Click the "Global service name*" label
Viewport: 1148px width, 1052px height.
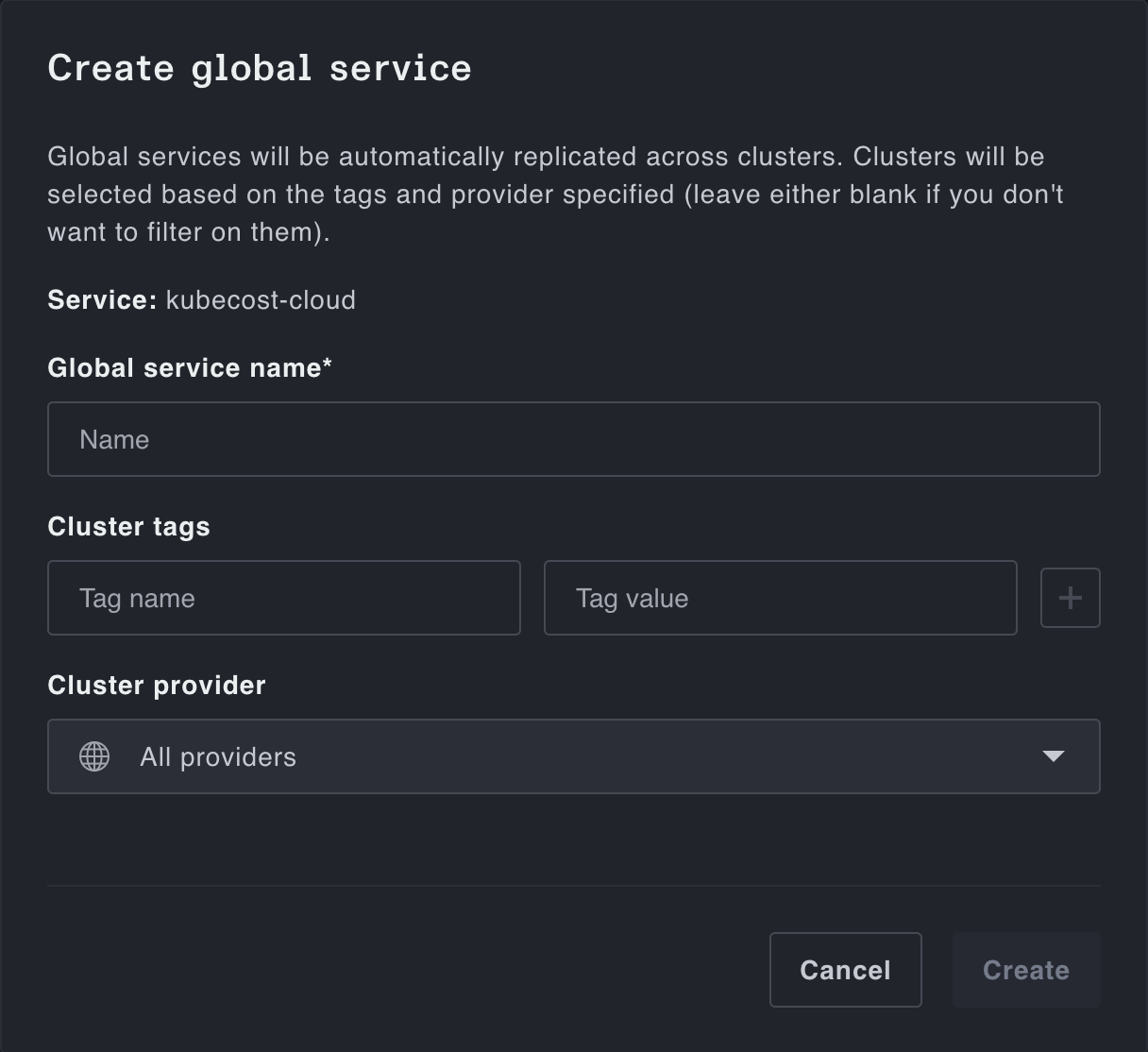[x=184, y=368]
